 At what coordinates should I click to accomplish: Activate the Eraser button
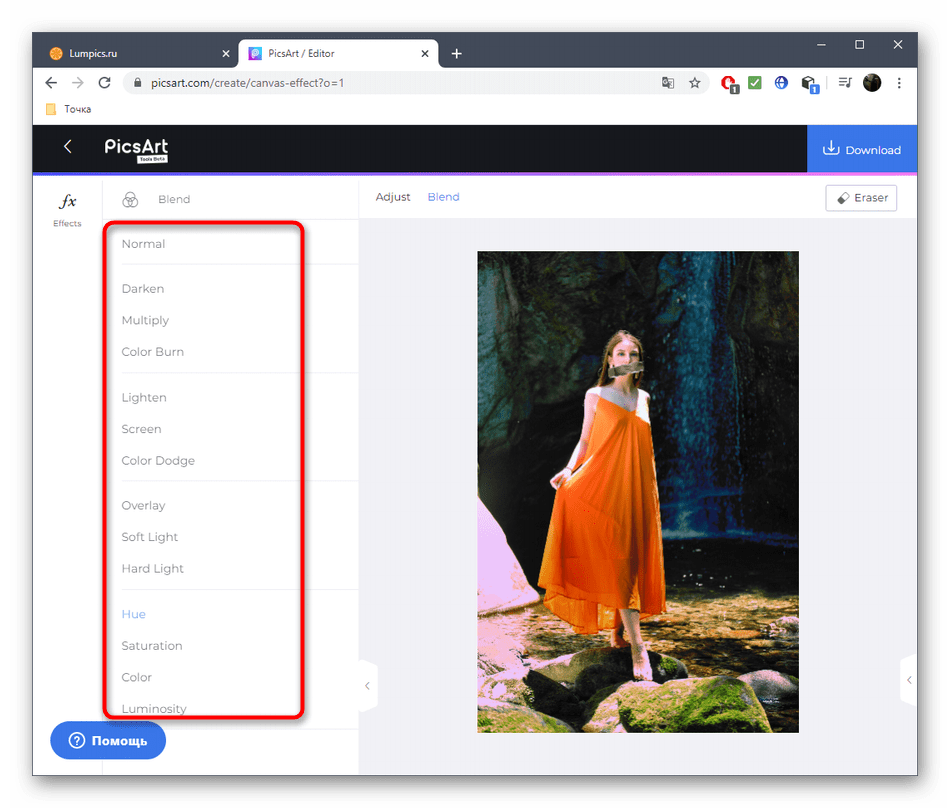[x=861, y=198]
